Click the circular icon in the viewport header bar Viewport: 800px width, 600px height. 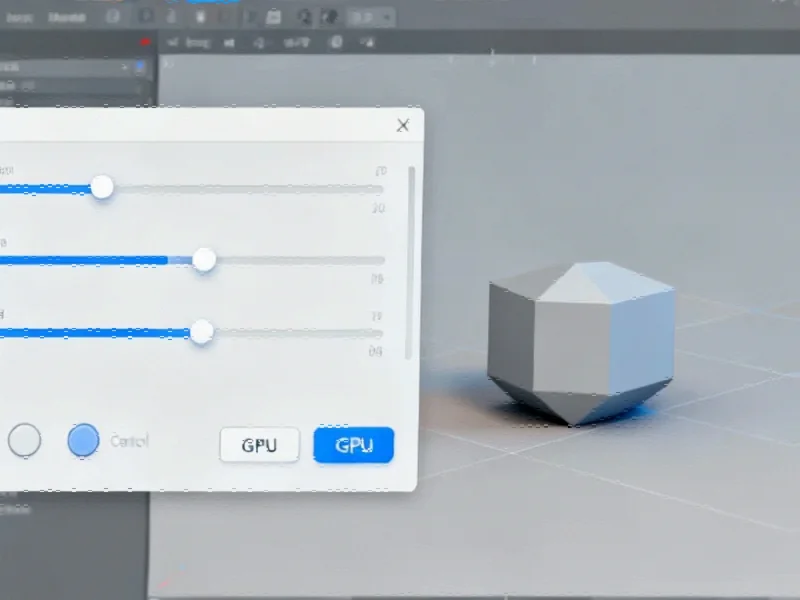click(x=336, y=42)
